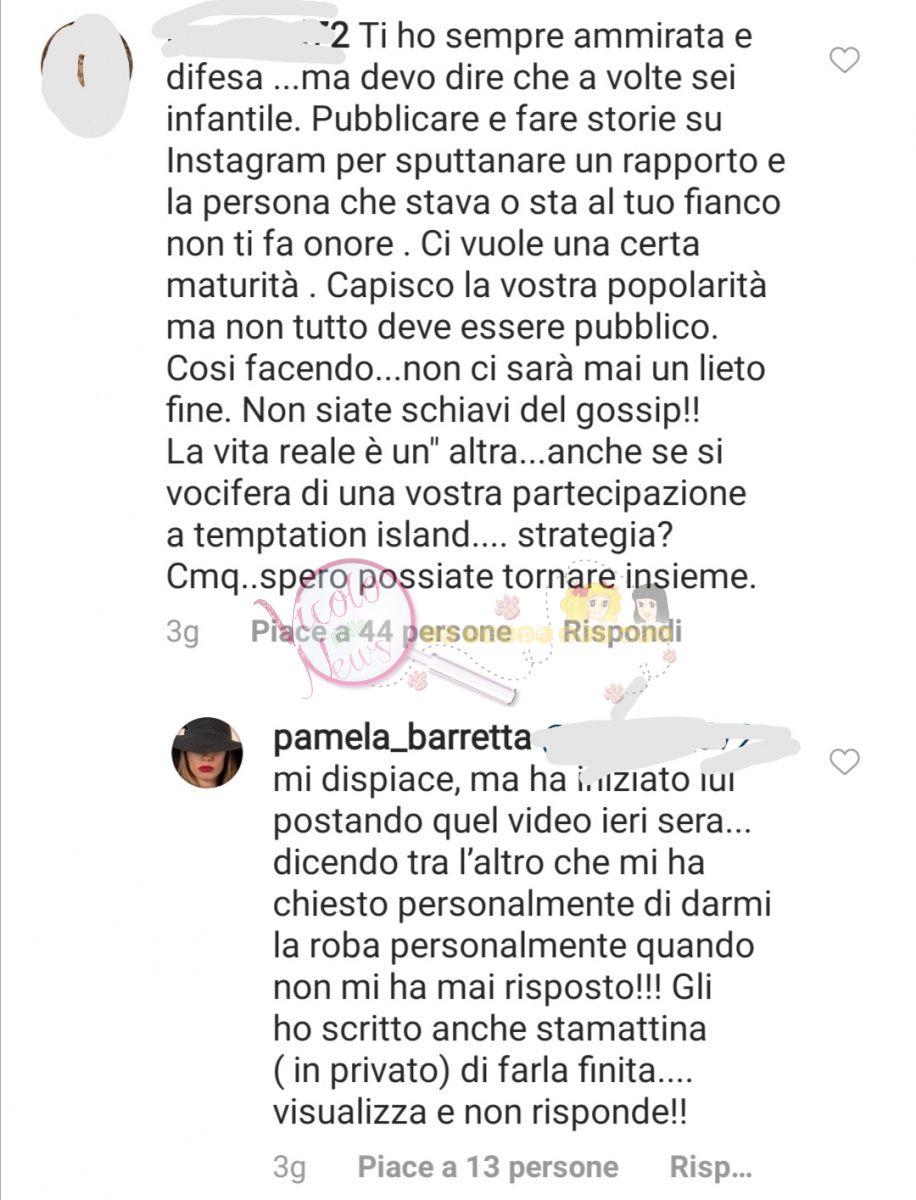916x1200 pixels.
Task: Select the '3g' timestamp under pamela_barretta's reply
Action: click(x=288, y=1167)
